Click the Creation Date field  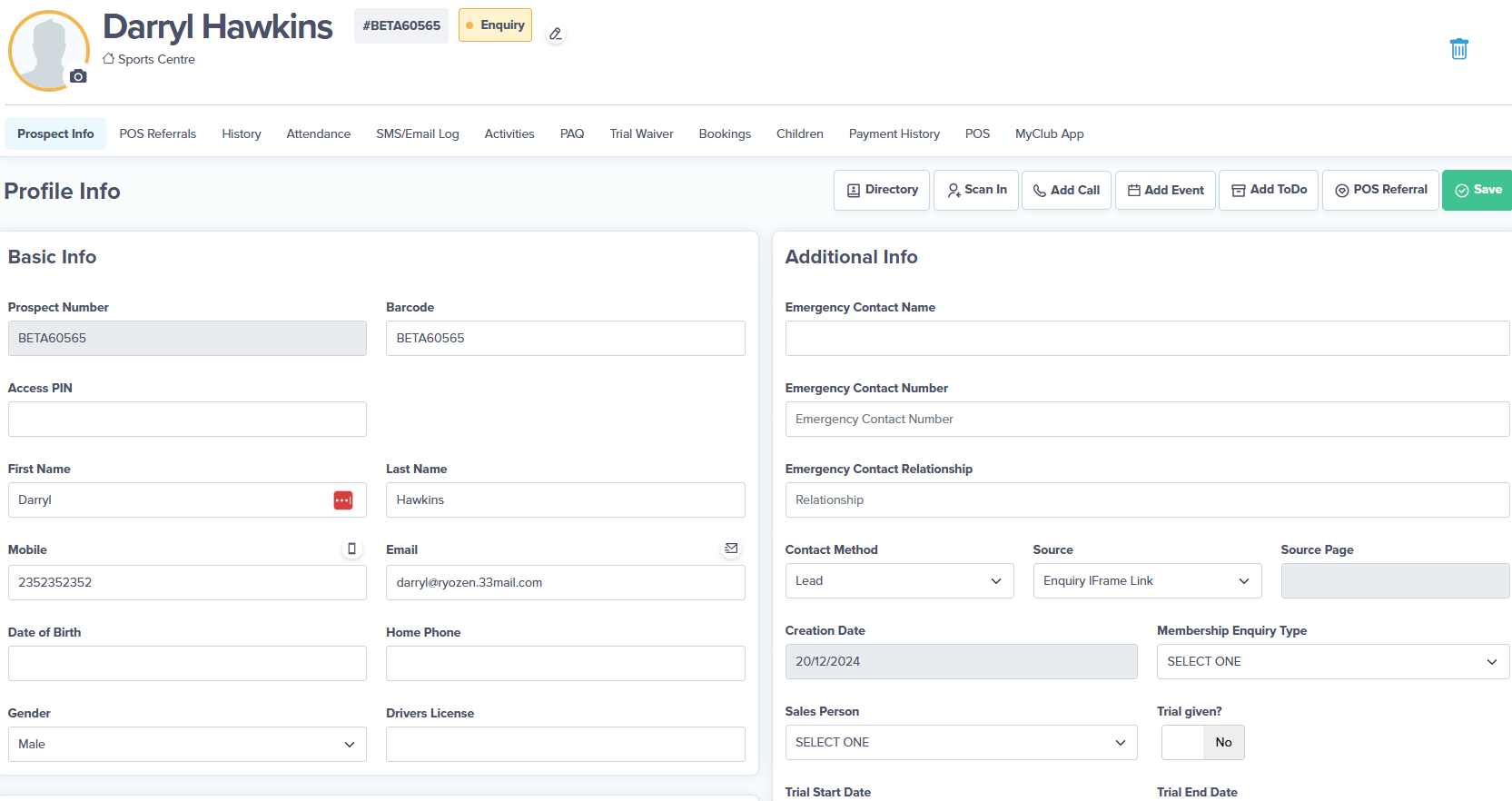point(961,662)
